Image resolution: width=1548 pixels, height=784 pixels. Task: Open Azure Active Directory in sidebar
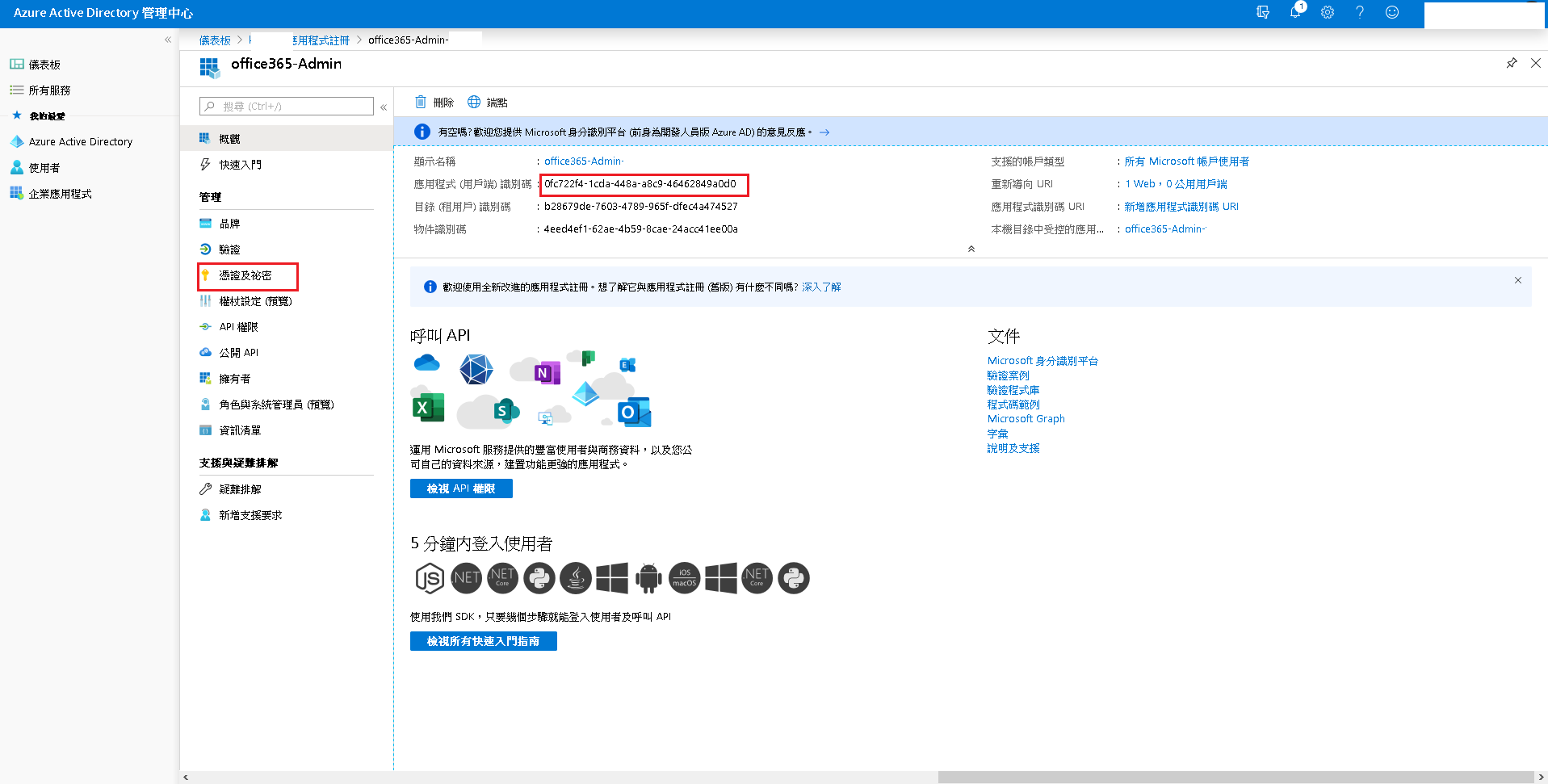(x=80, y=141)
